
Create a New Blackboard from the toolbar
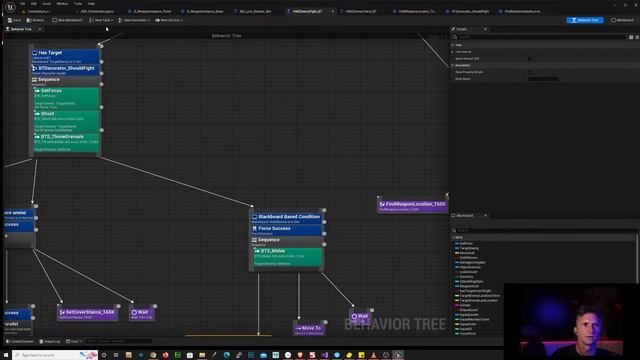pyautogui.click(x=67, y=20)
